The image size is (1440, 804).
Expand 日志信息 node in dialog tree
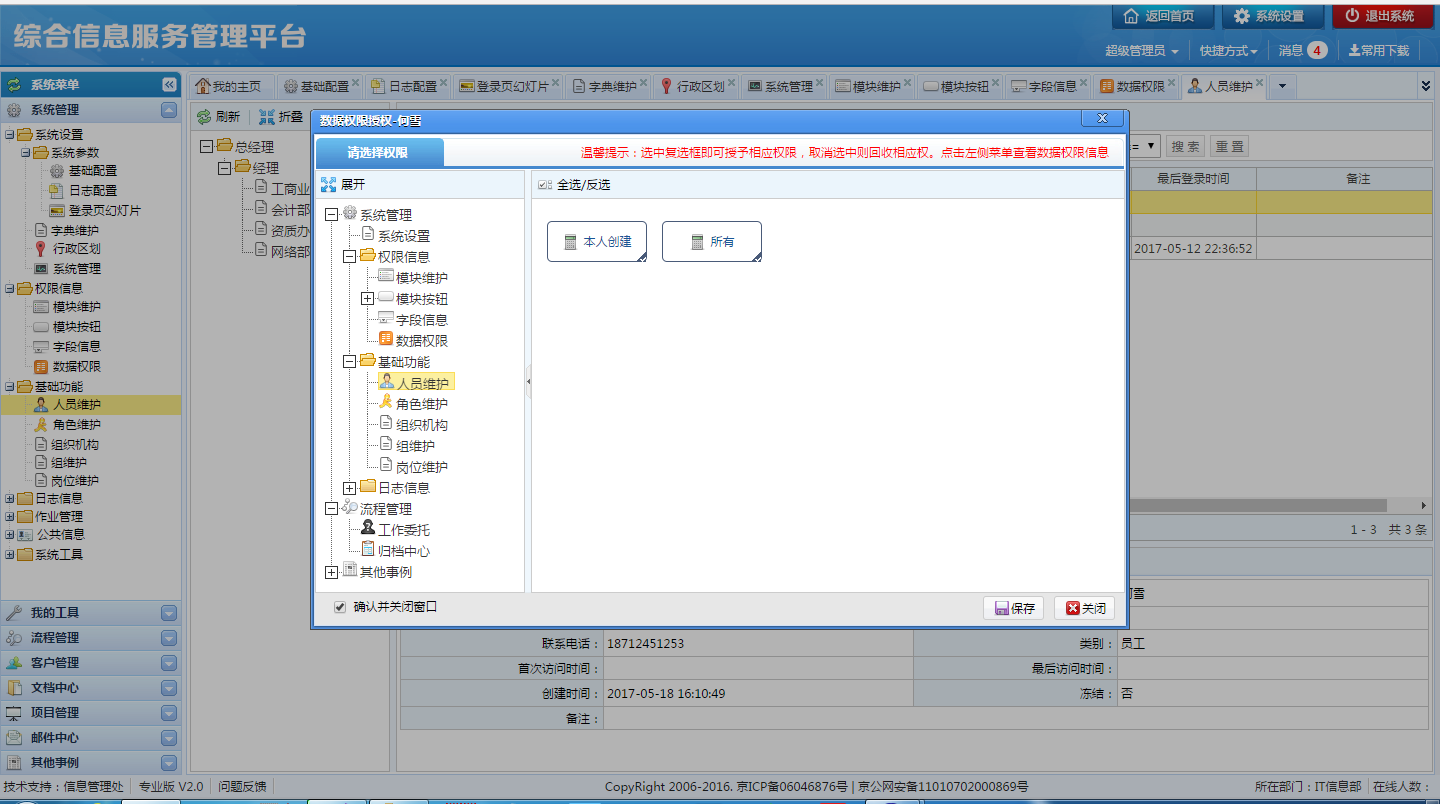tap(350, 487)
